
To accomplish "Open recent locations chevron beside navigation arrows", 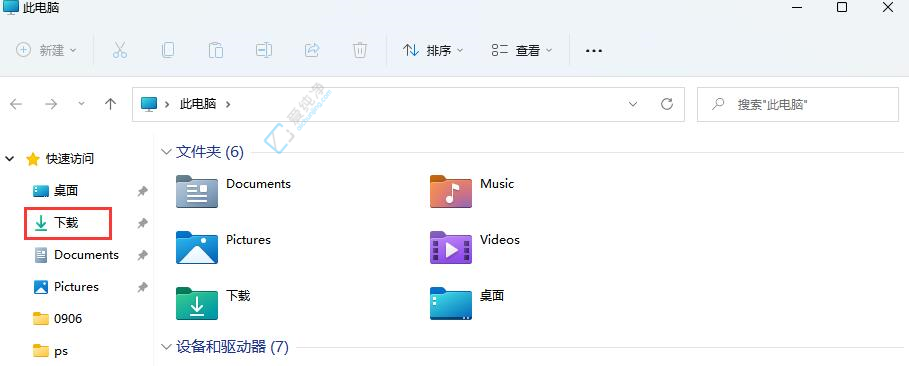I will (x=81, y=104).
